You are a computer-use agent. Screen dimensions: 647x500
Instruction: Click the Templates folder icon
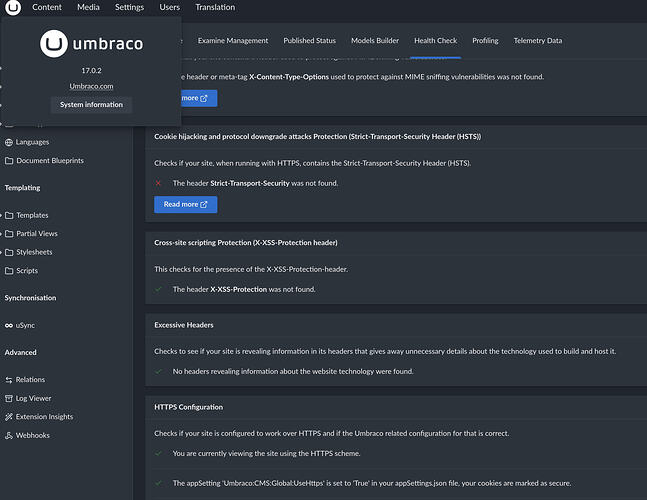(x=9, y=215)
